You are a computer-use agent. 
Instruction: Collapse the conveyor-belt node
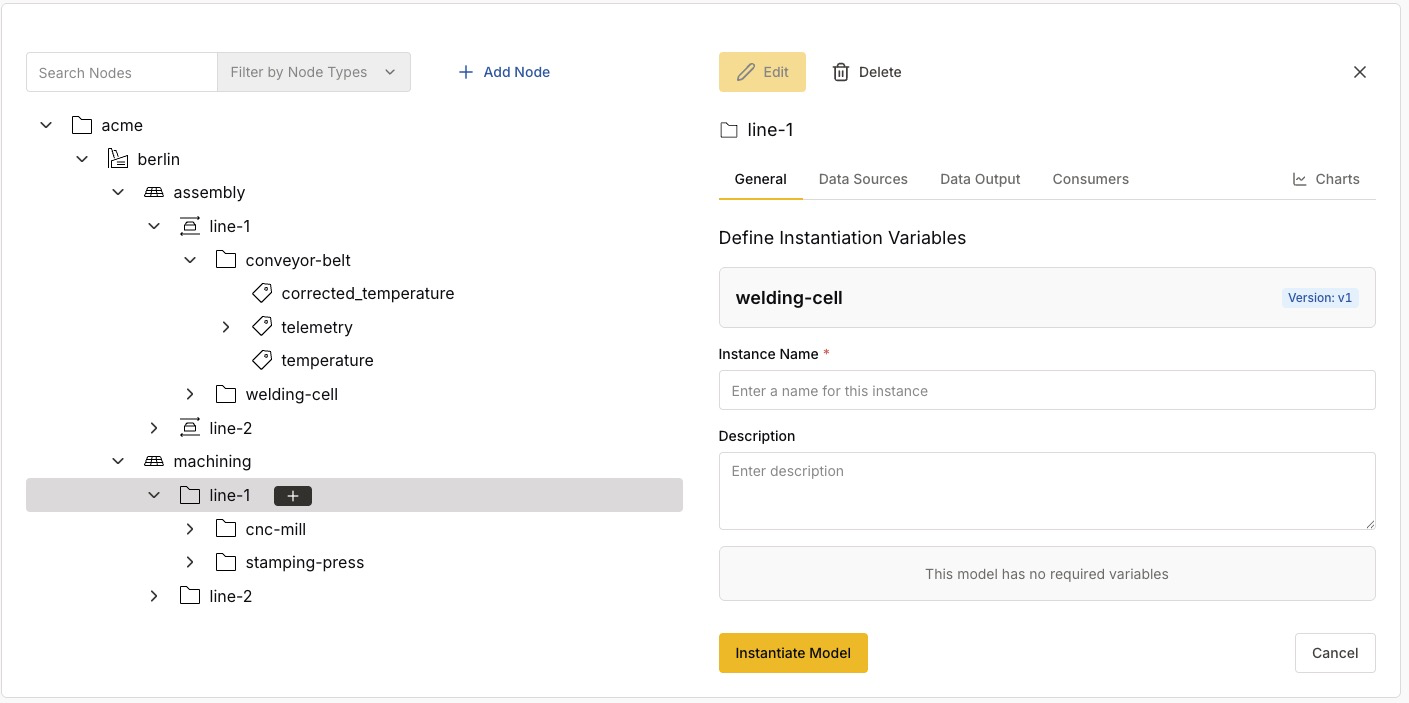pos(190,260)
